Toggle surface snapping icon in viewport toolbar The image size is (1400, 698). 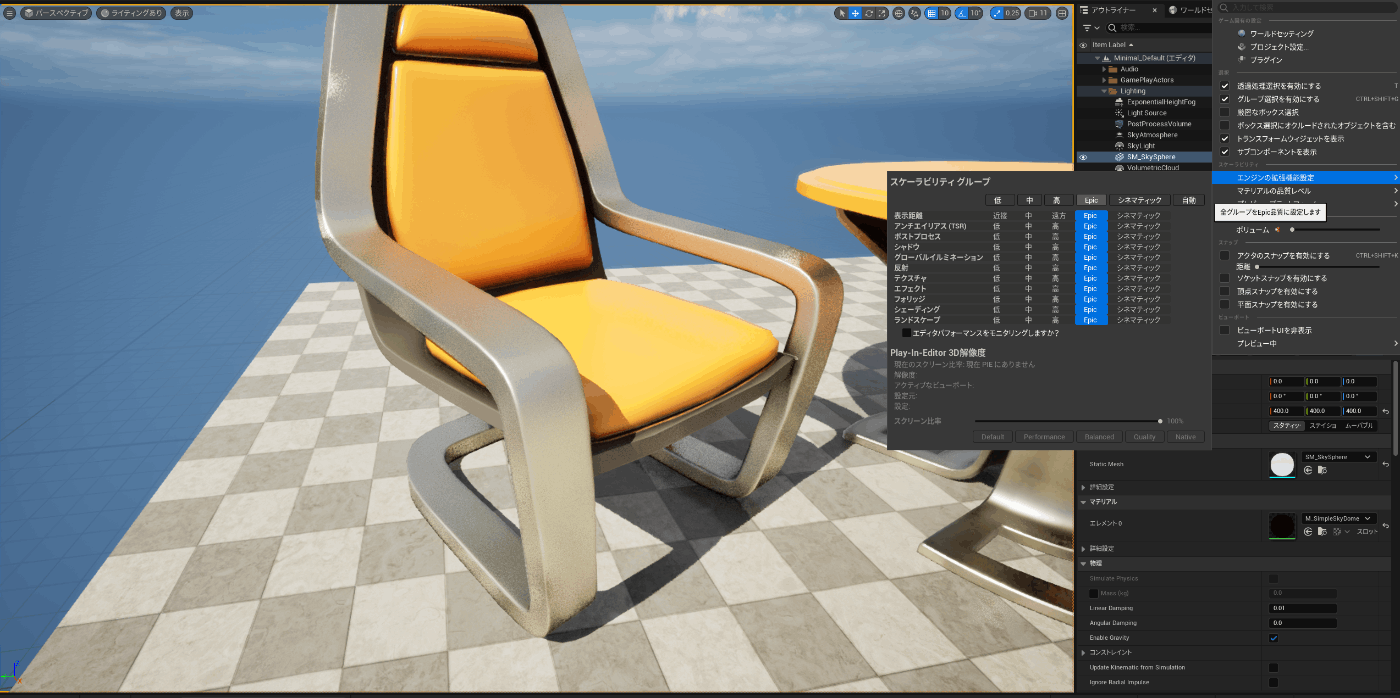tap(916, 13)
